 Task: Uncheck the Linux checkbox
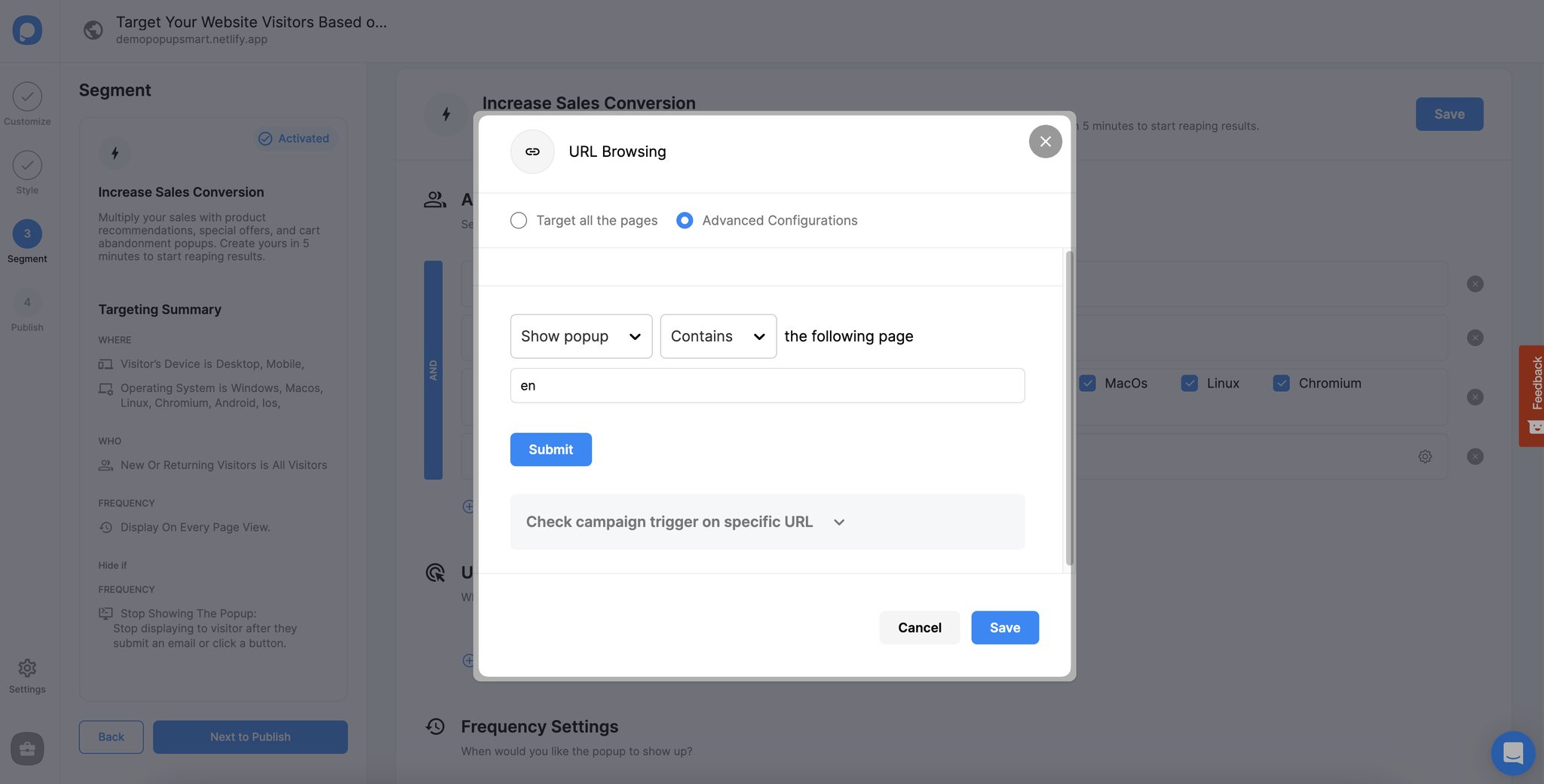(1189, 383)
